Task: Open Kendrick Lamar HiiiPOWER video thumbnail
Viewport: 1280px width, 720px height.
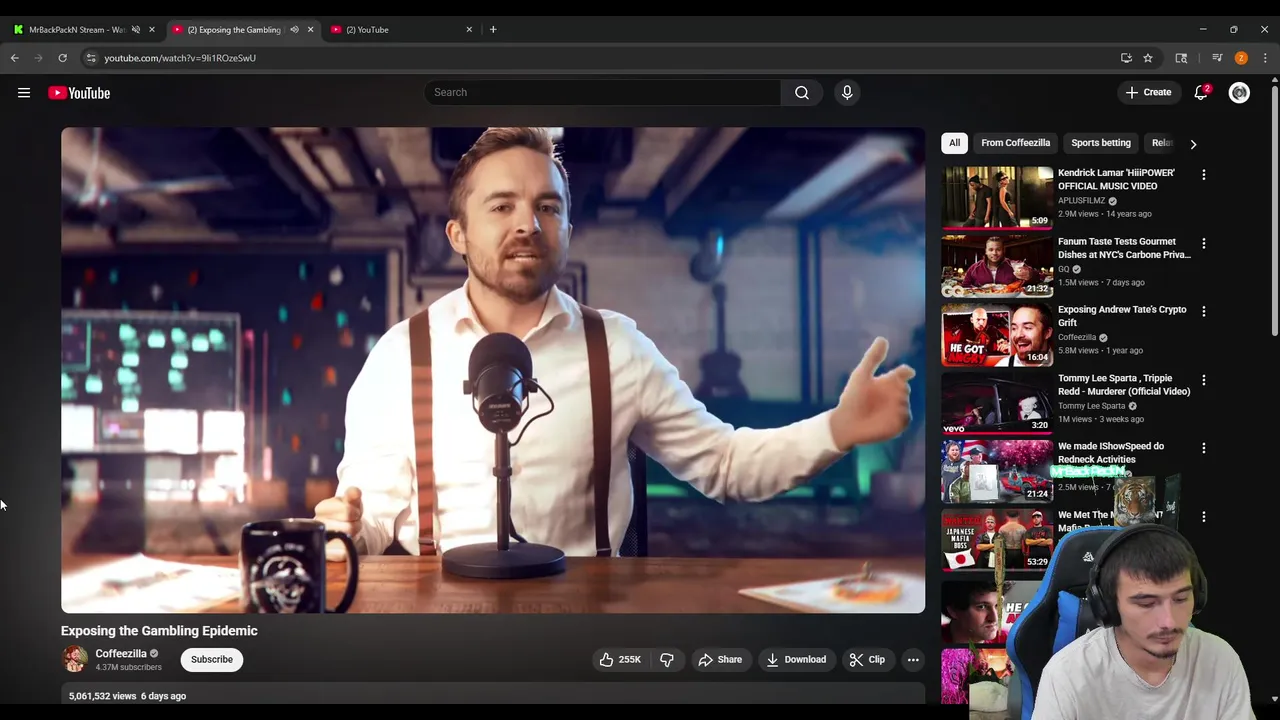Action: pyautogui.click(x=997, y=197)
